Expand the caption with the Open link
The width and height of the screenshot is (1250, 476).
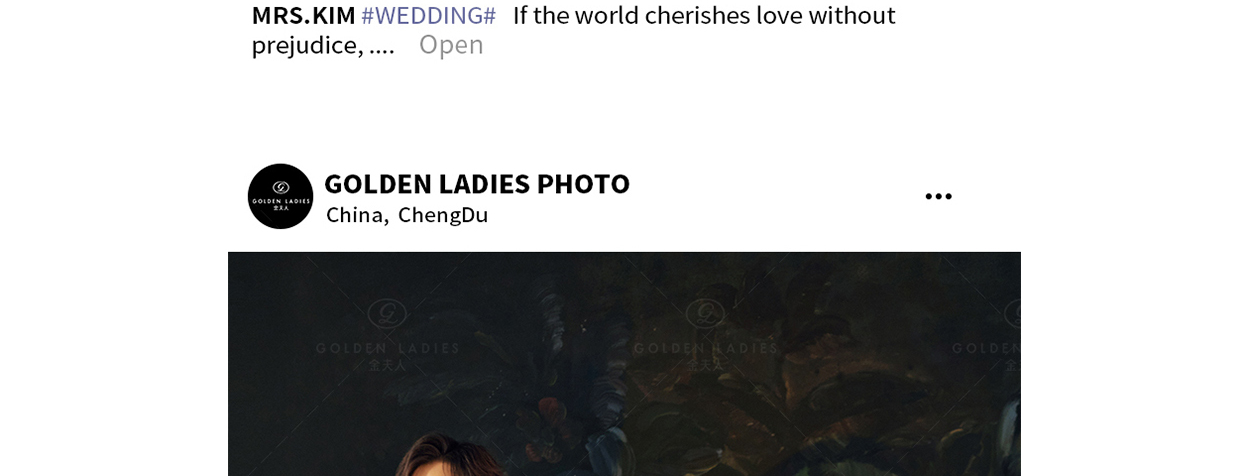click(451, 44)
